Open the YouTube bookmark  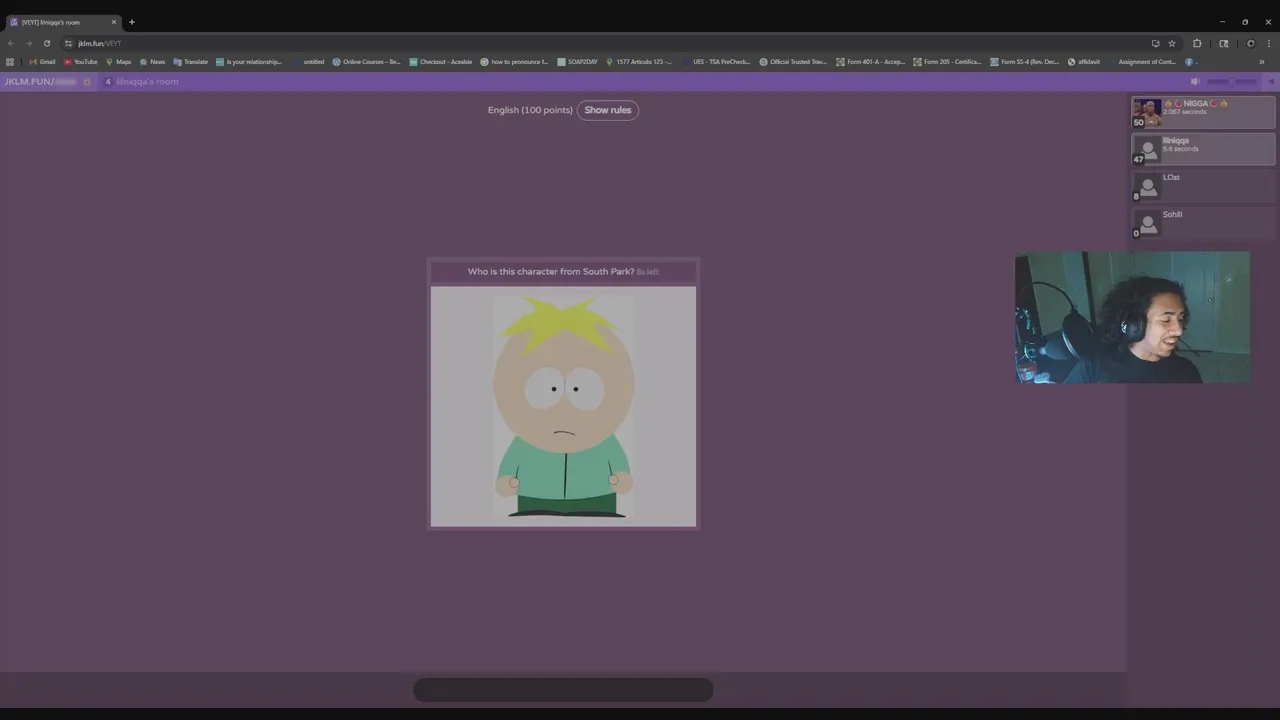point(81,62)
